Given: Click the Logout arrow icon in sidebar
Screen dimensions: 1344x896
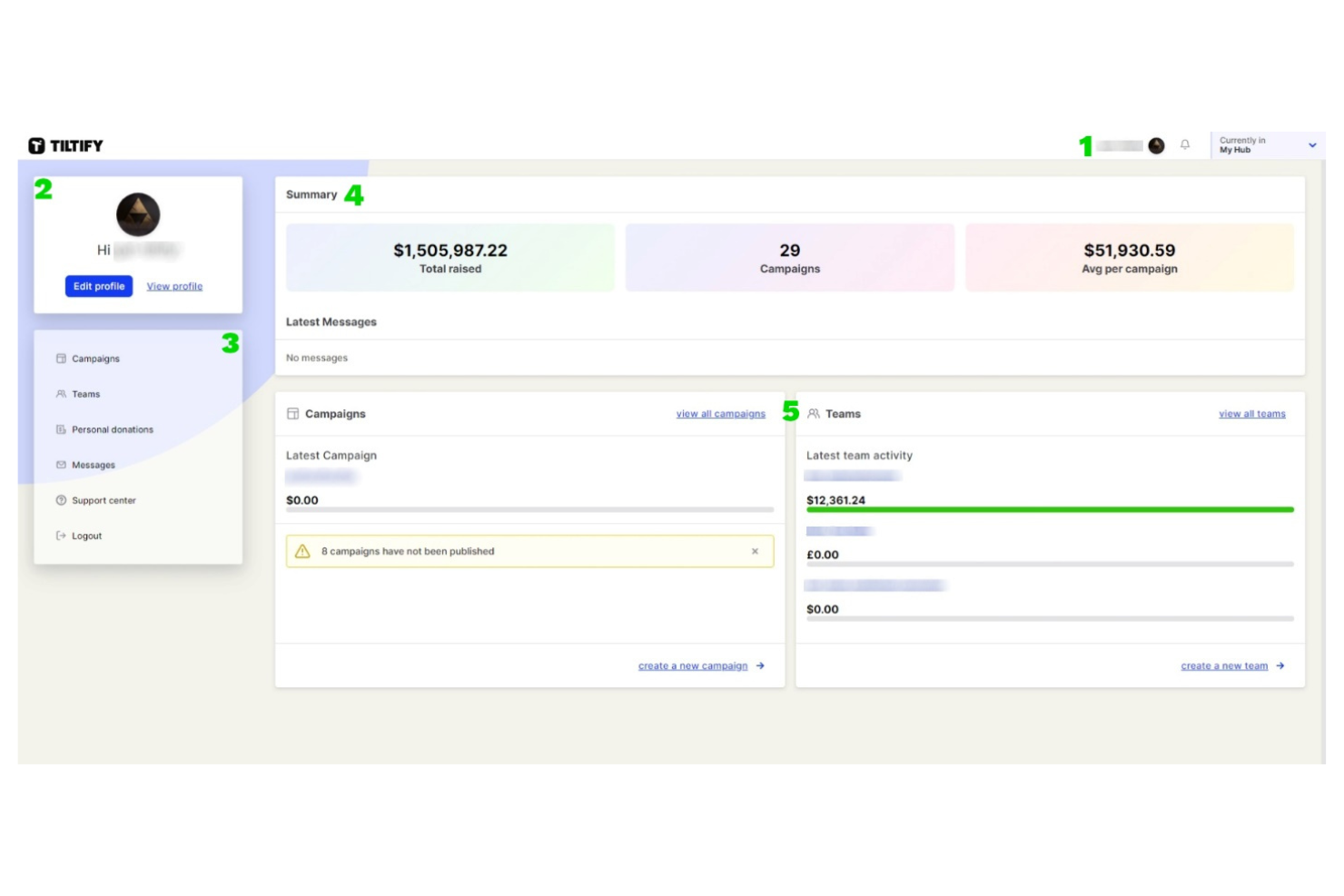Looking at the screenshot, I should 60,536.
